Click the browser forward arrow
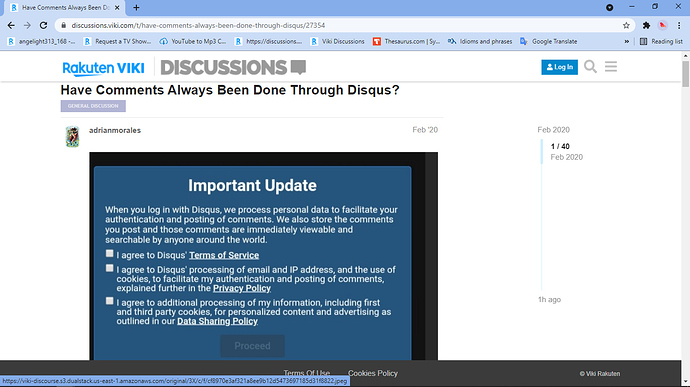The image size is (690, 387). (27, 26)
